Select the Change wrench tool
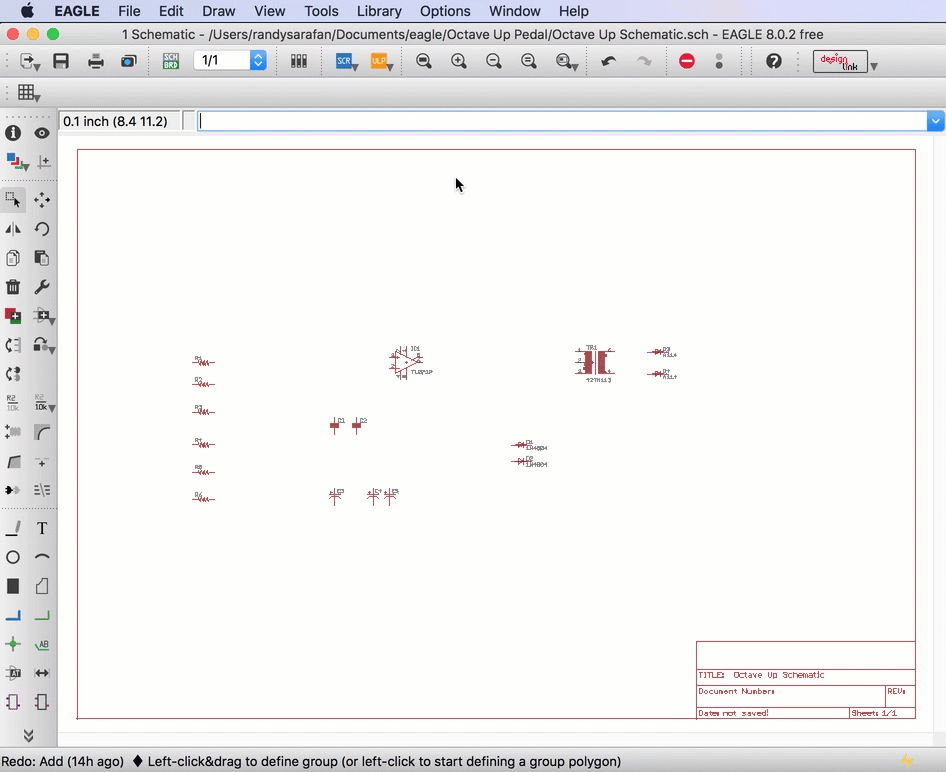The height and width of the screenshot is (772, 946). point(42,286)
